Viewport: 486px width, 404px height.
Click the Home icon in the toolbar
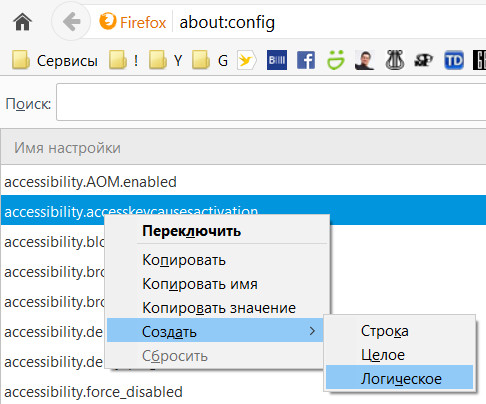pos(22,22)
